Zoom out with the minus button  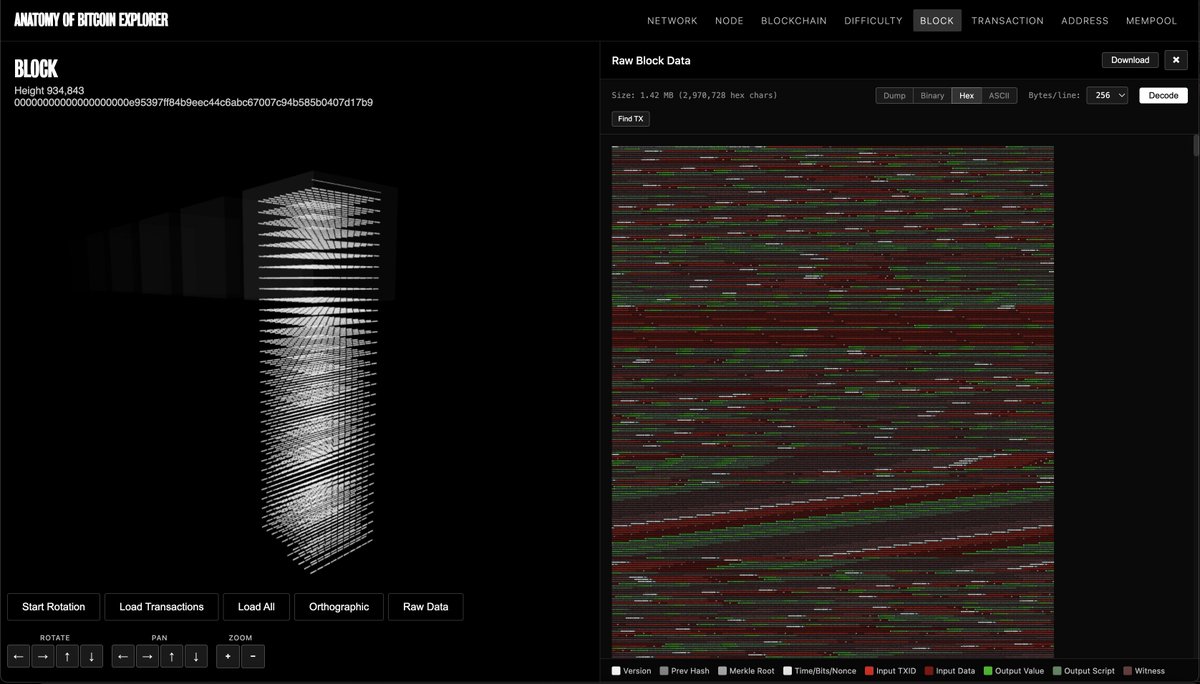pyautogui.click(x=252, y=656)
